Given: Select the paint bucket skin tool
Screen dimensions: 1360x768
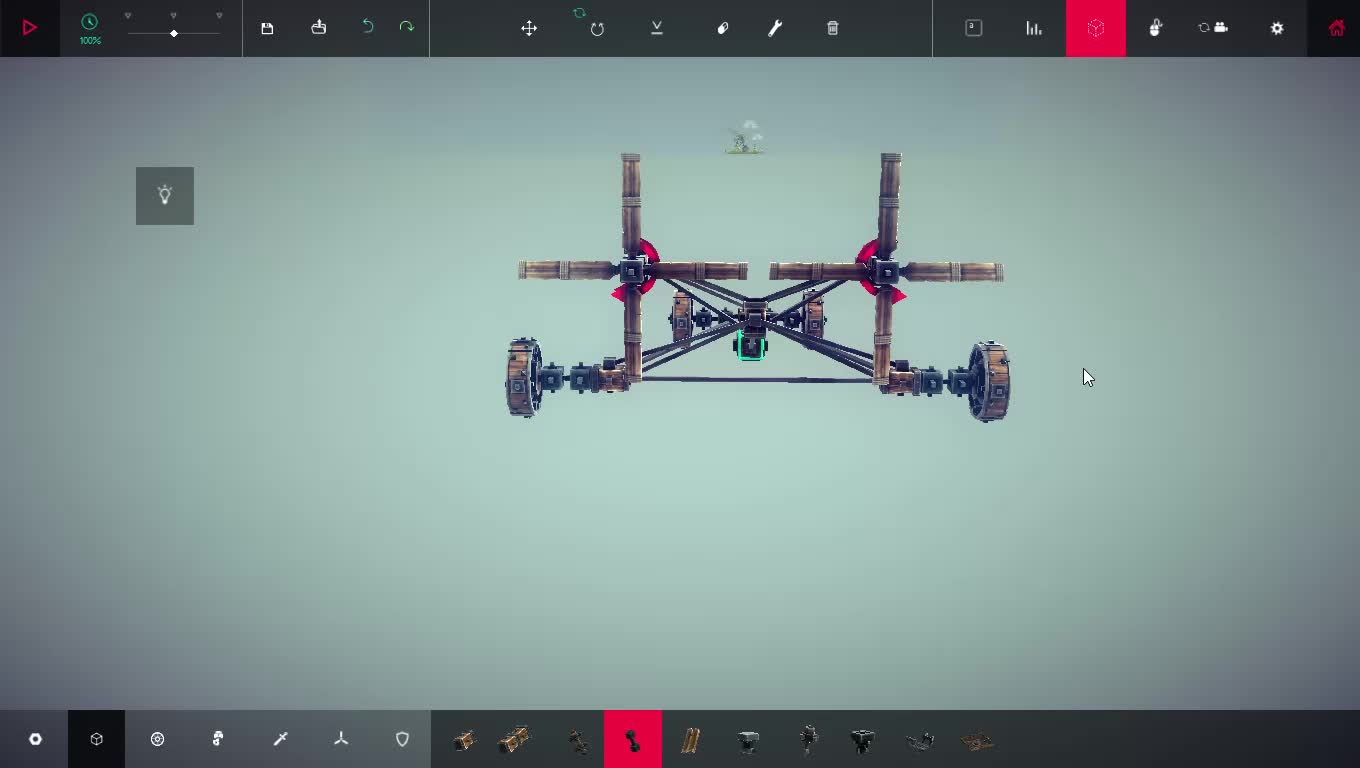Looking at the screenshot, I should click(723, 28).
